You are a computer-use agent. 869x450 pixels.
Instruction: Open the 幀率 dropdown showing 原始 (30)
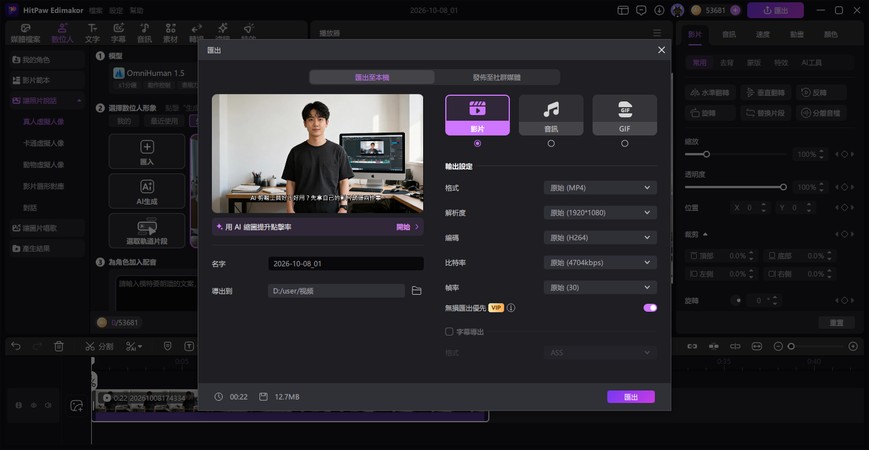(x=600, y=288)
